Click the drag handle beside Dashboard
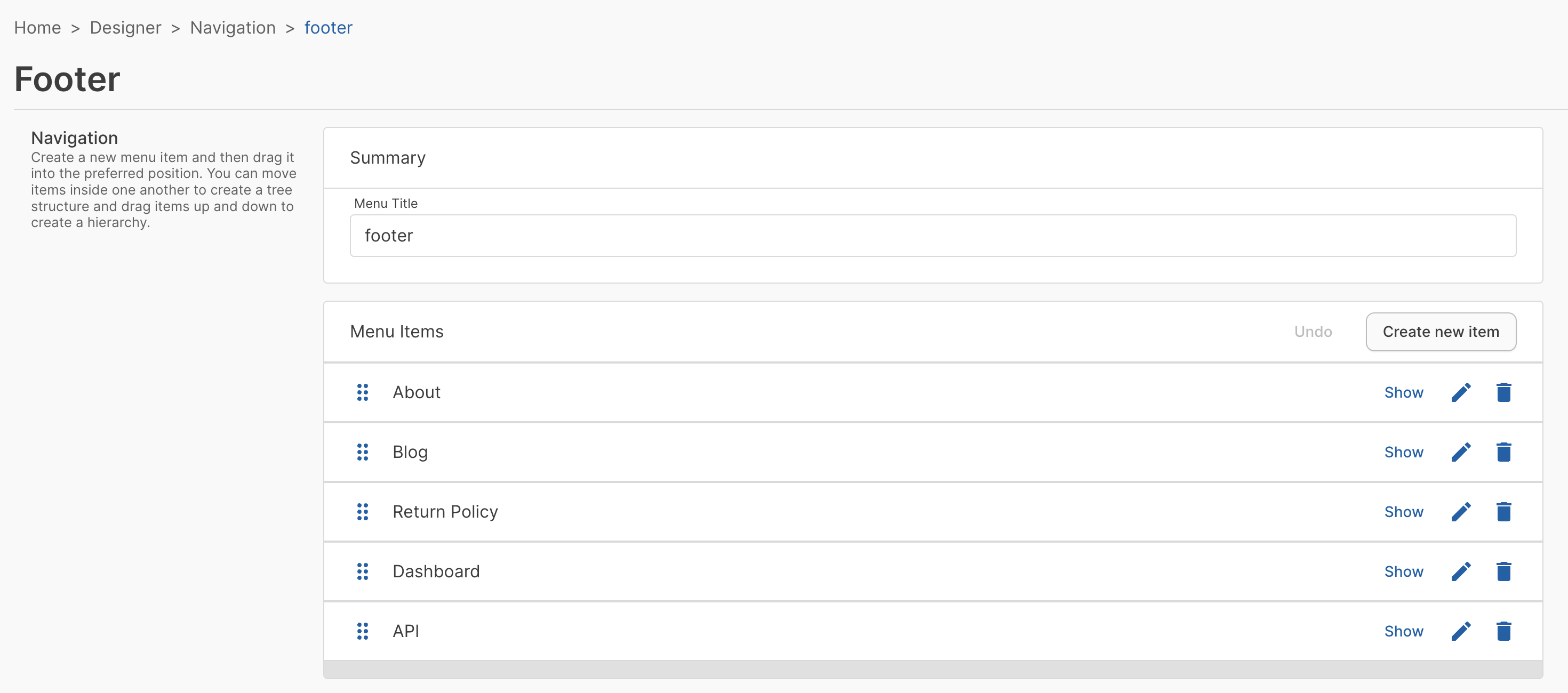1568x693 pixels. 362,571
